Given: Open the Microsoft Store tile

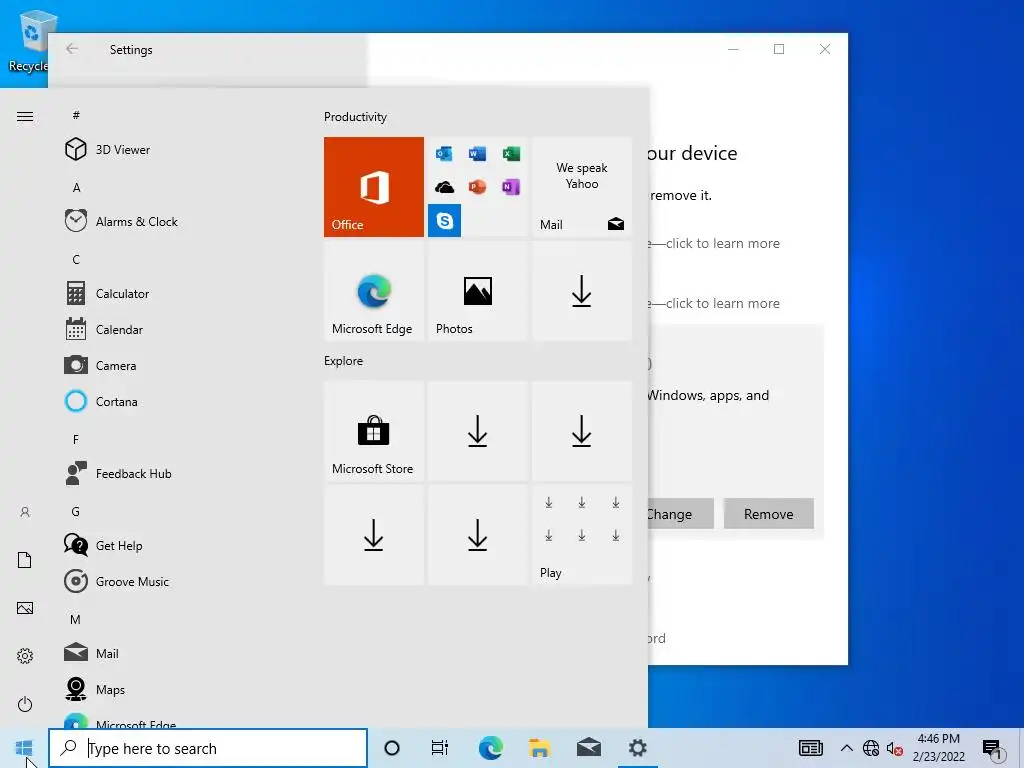Looking at the screenshot, I should click(374, 431).
